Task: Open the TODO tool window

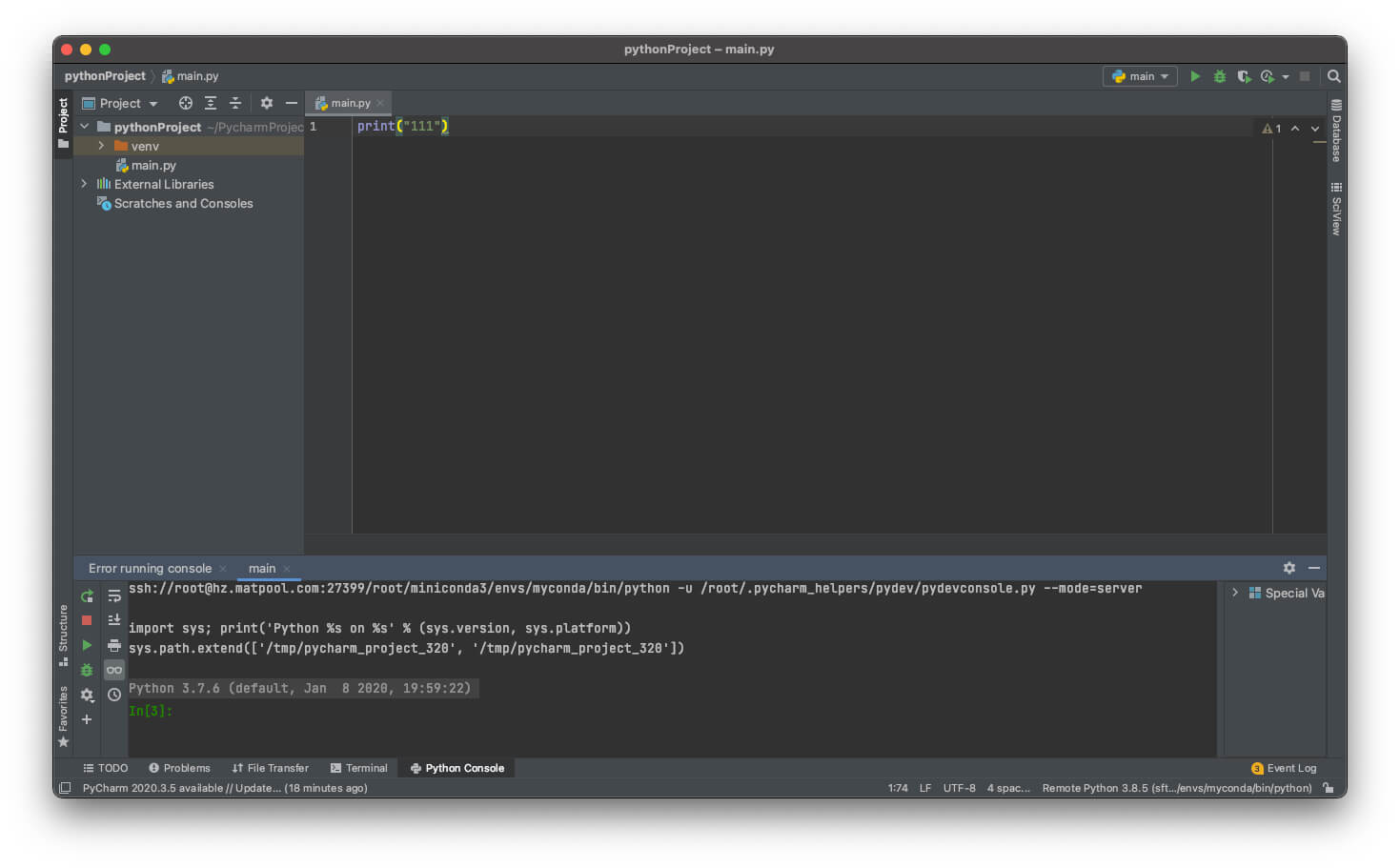Action: click(105, 768)
